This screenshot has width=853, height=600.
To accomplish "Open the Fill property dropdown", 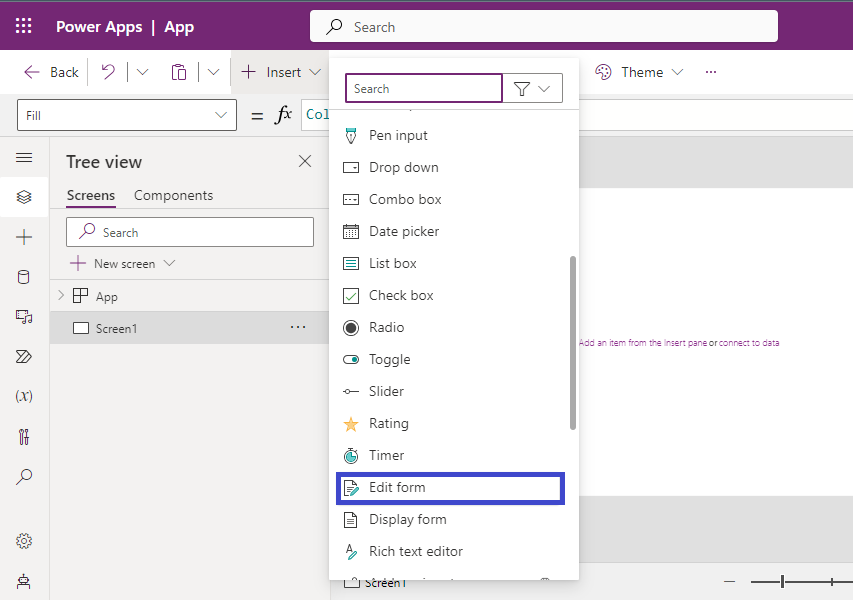I will point(221,115).
